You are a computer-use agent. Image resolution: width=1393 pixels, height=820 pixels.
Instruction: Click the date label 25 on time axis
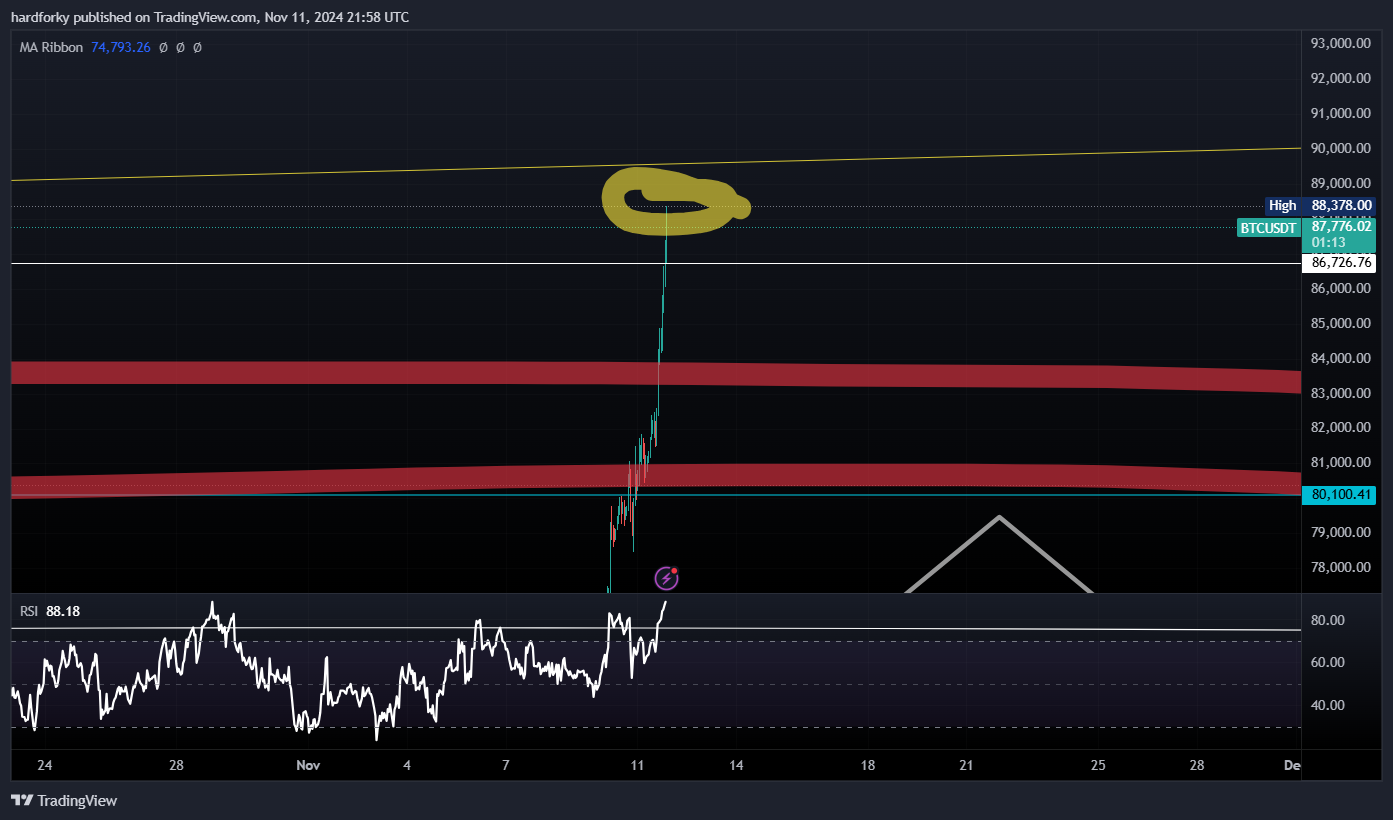pos(1098,765)
